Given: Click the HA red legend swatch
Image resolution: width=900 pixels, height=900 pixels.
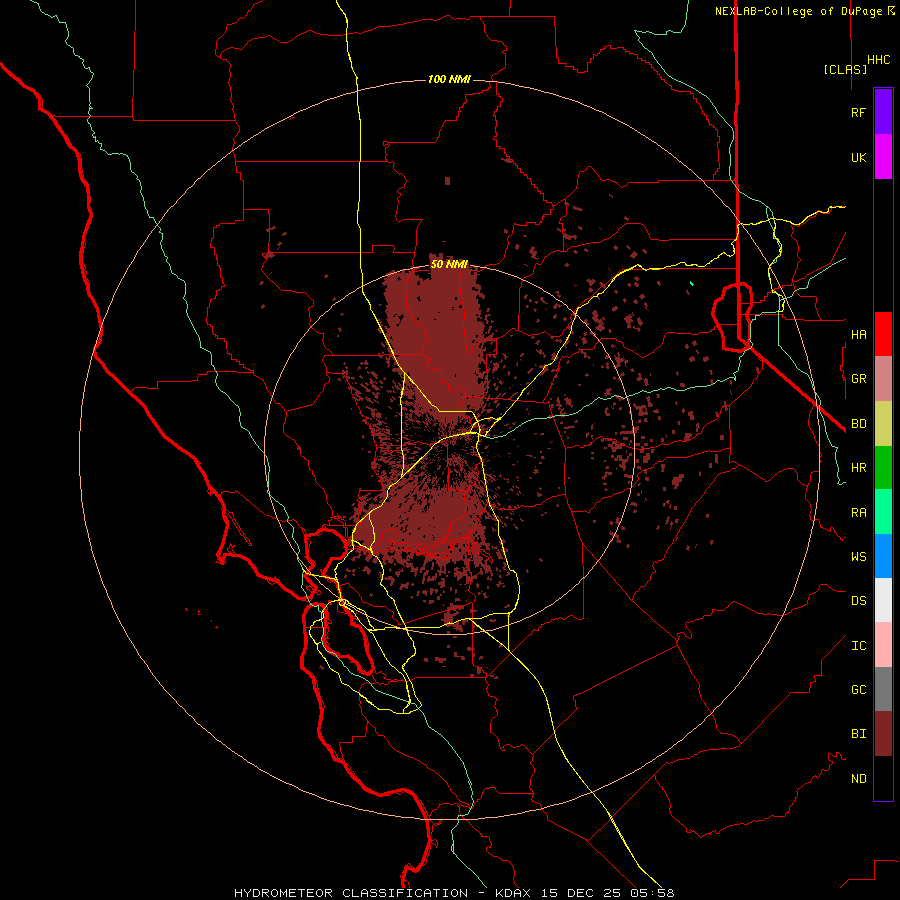Looking at the screenshot, I should click(883, 334).
